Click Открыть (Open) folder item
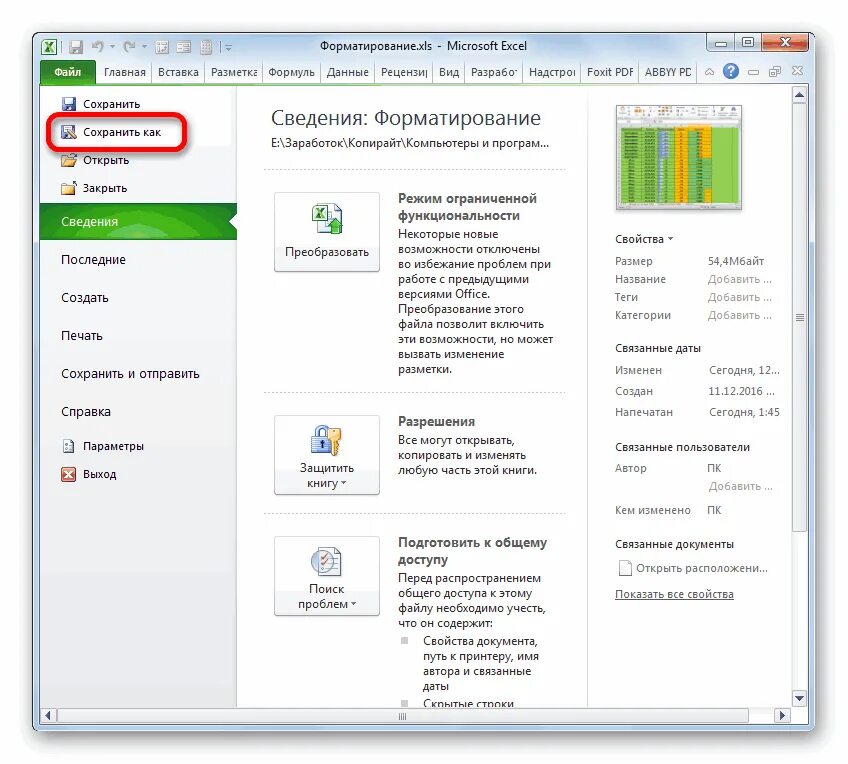 click(96, 160)
